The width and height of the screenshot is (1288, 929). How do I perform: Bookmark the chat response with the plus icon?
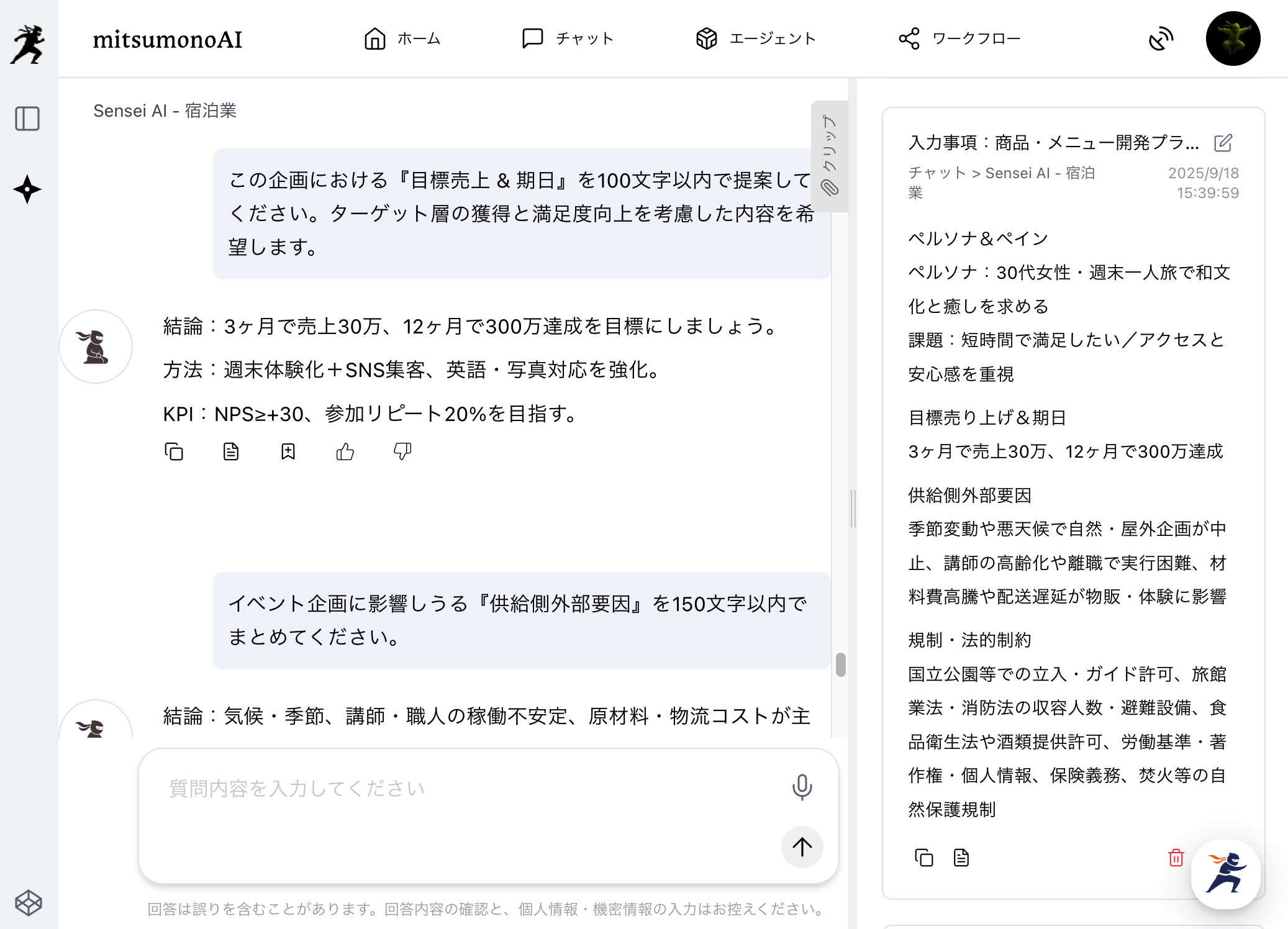point(288,451)
